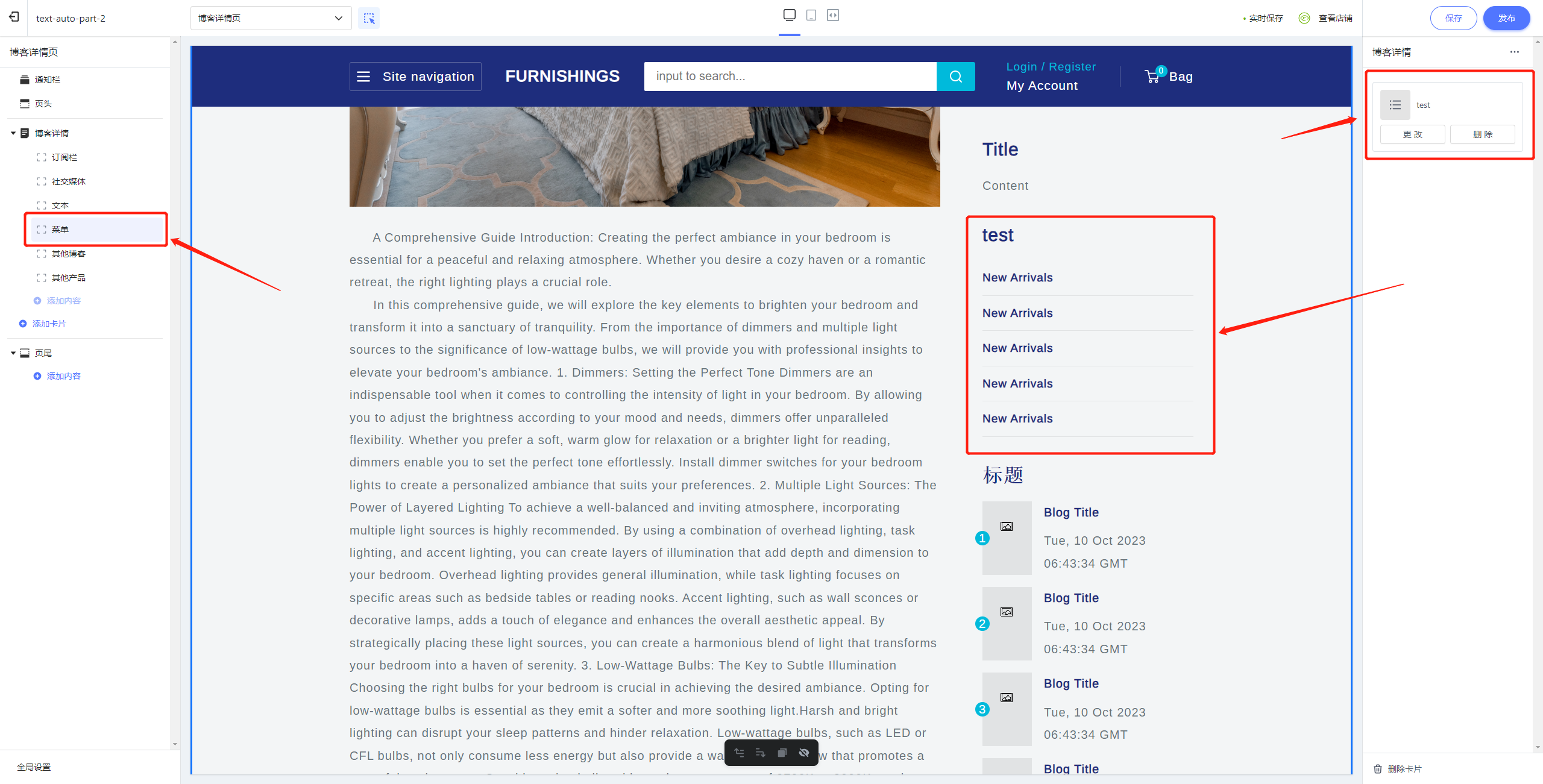Duplicate block using floating toolbar copy icon

click(x=782, y=753)
